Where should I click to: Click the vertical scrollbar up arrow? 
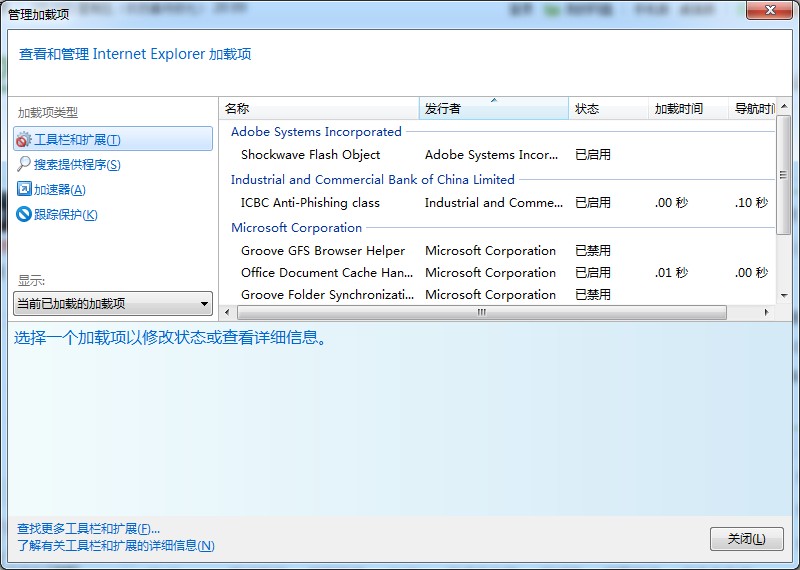(x=784, y=106)
